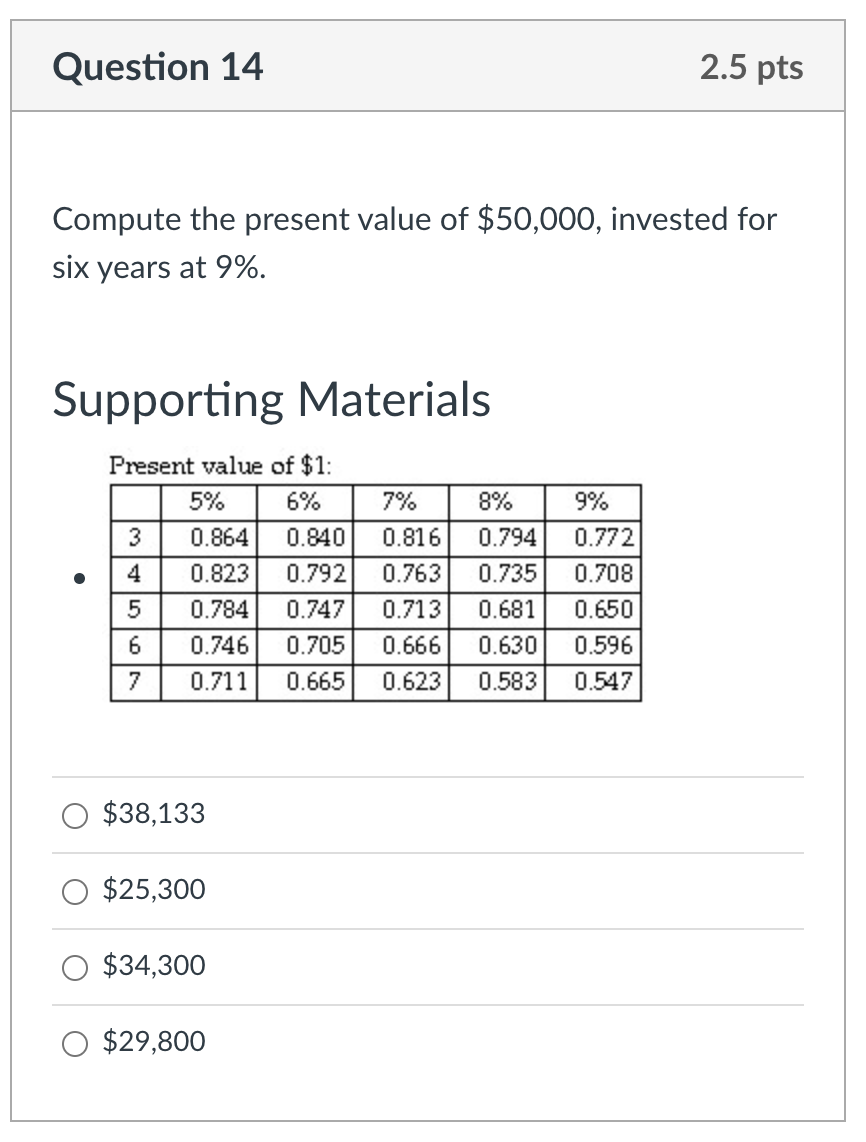
Task: Mark the $34,300 radio circle
Action: [x=75, y=968]
